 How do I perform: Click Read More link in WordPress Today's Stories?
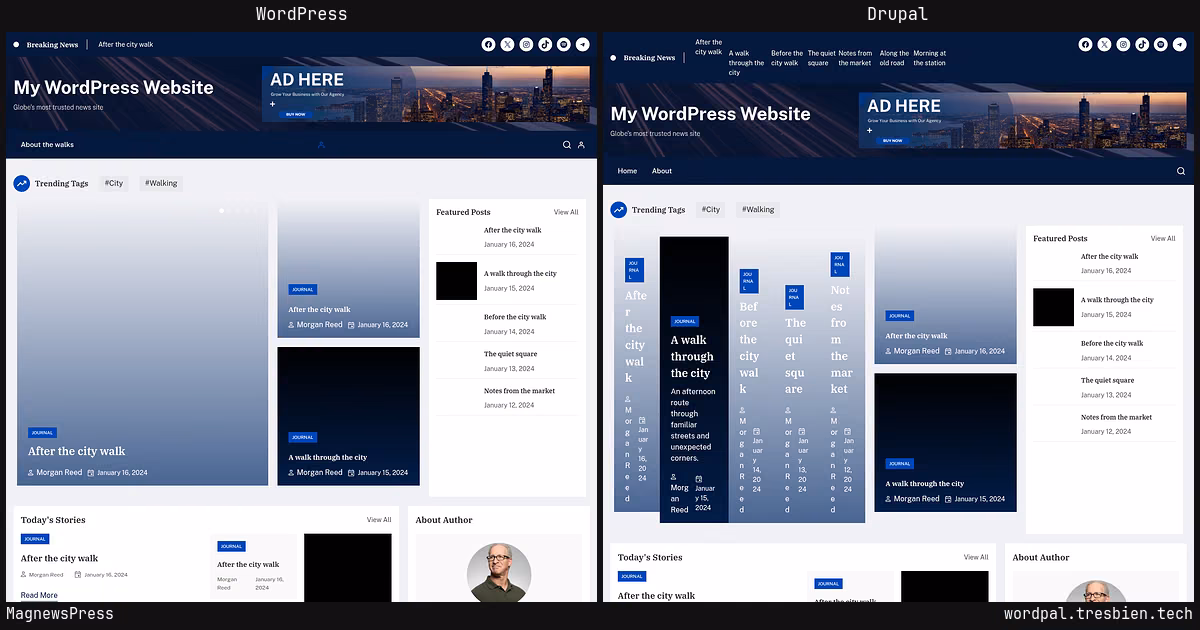click(x=39, y=595)
